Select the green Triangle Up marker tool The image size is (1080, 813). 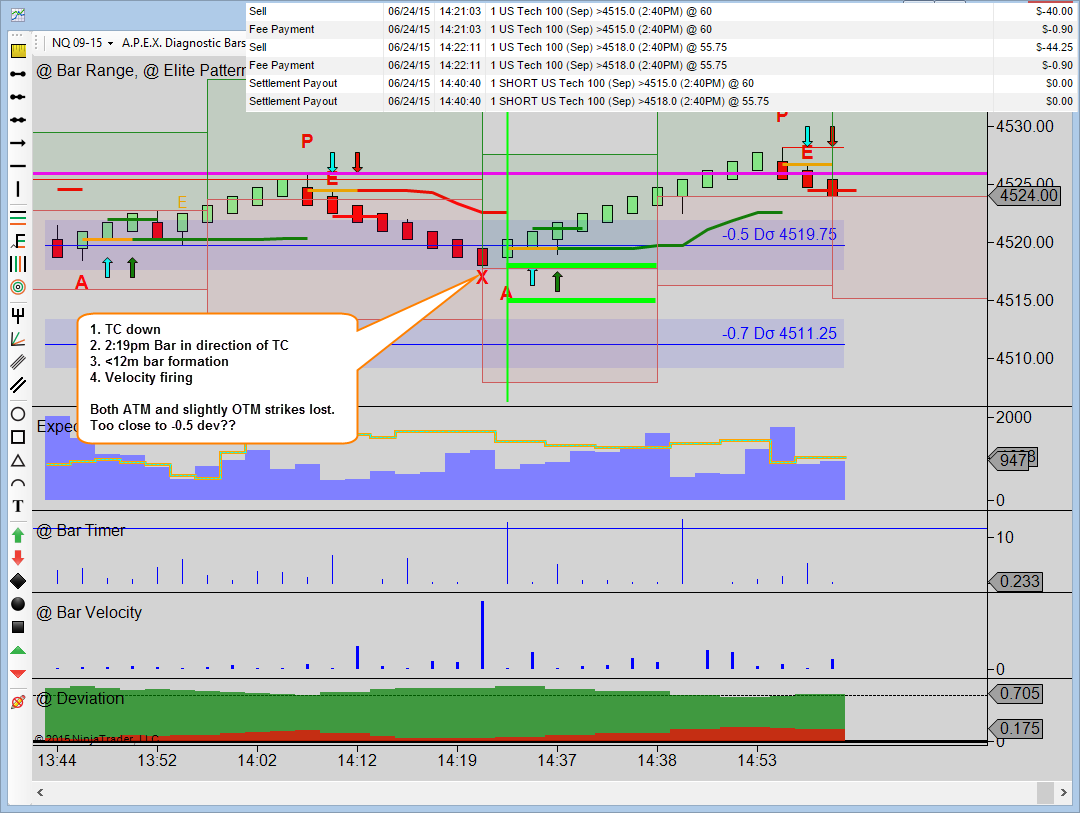pyautogui.click(x=18, y=650)
